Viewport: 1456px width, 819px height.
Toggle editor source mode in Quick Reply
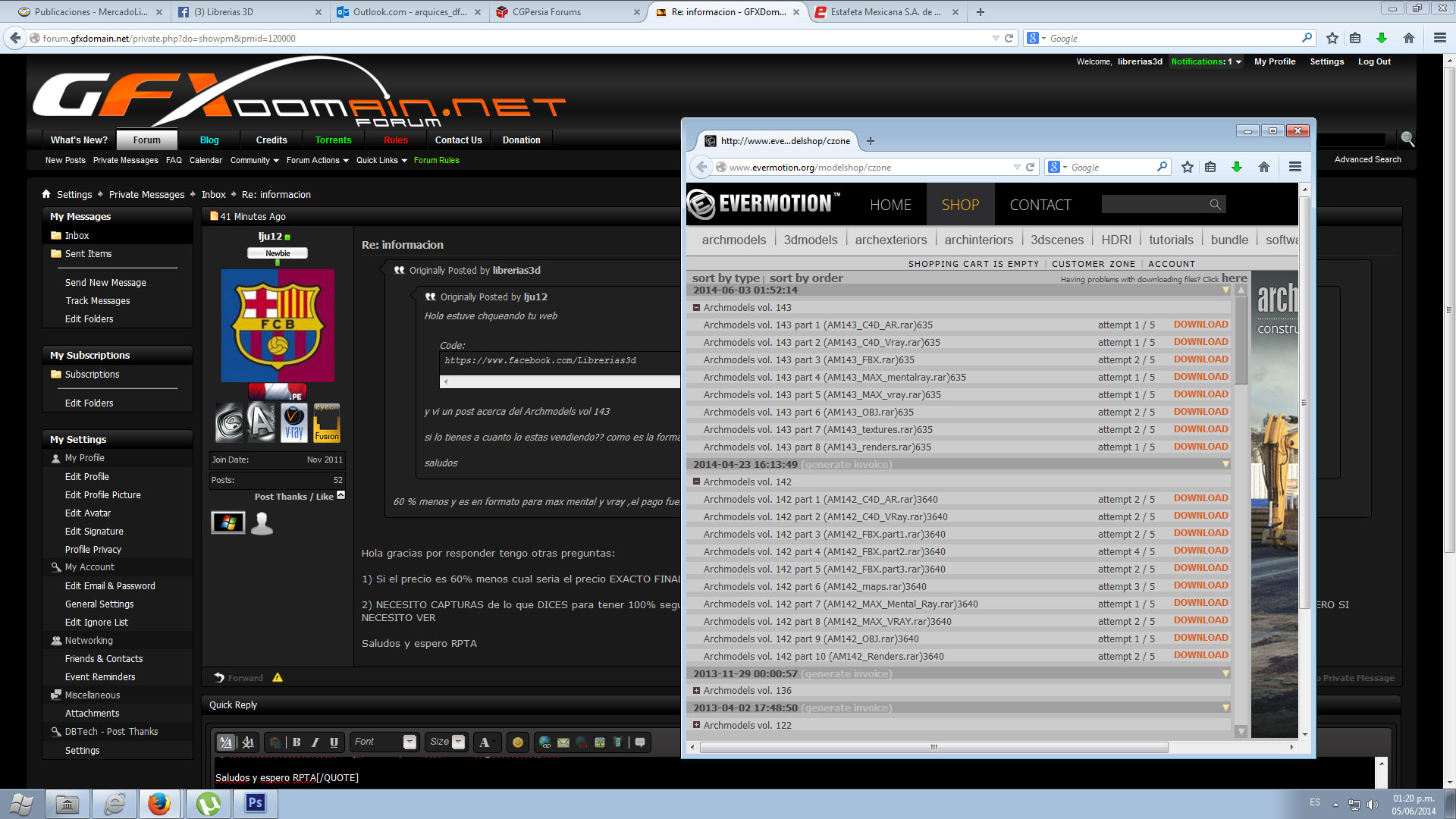pos(226,742)
